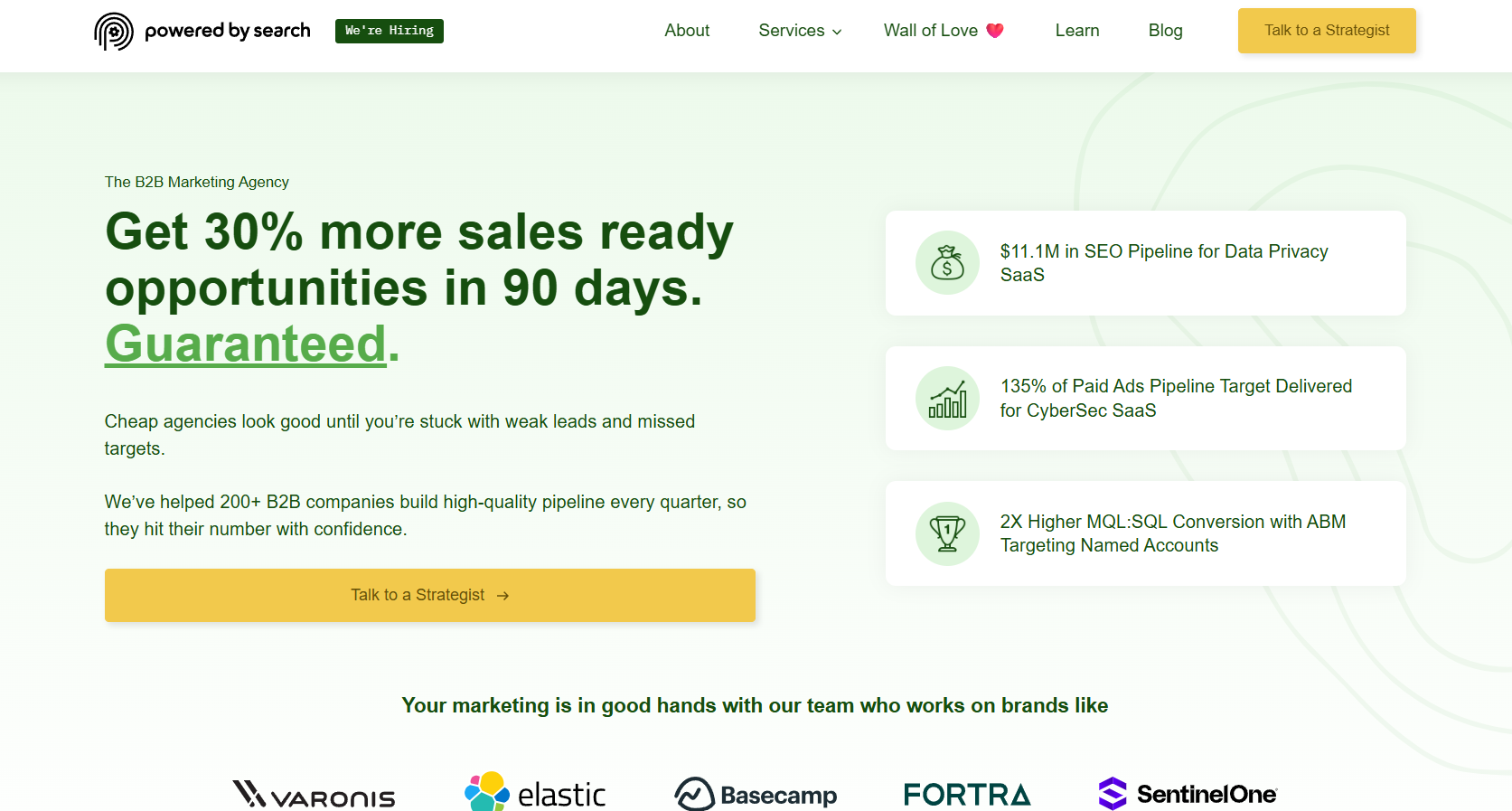This screenshot has height=811, width=1512.
Task: Open the About page
Action: [687, 31]
